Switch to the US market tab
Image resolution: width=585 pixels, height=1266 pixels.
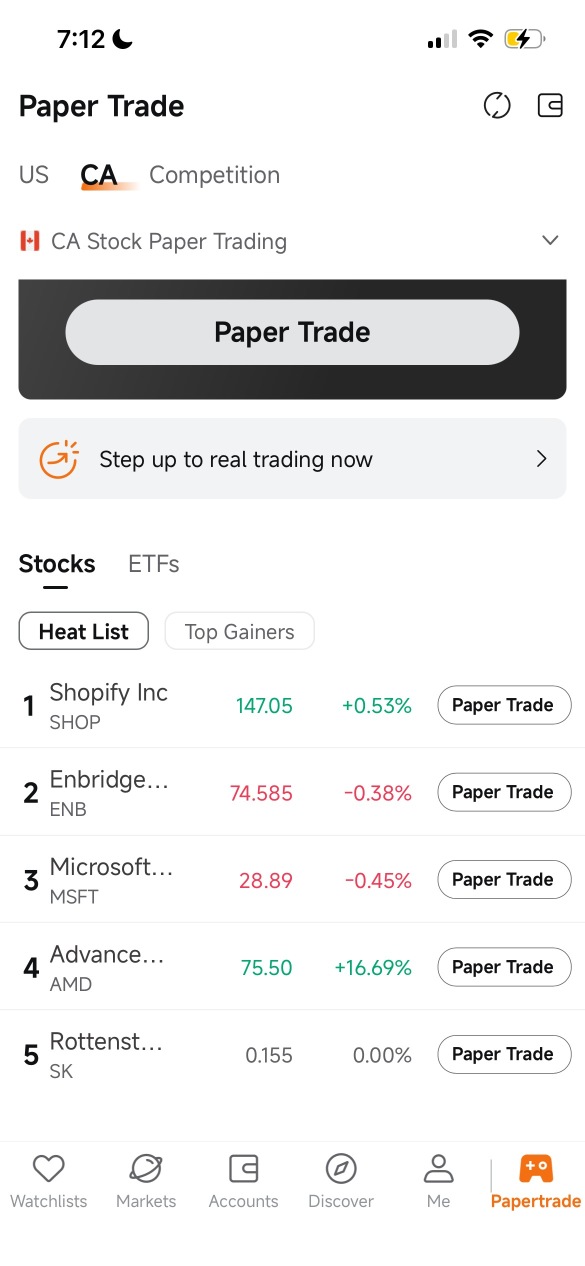coord(34,175)
